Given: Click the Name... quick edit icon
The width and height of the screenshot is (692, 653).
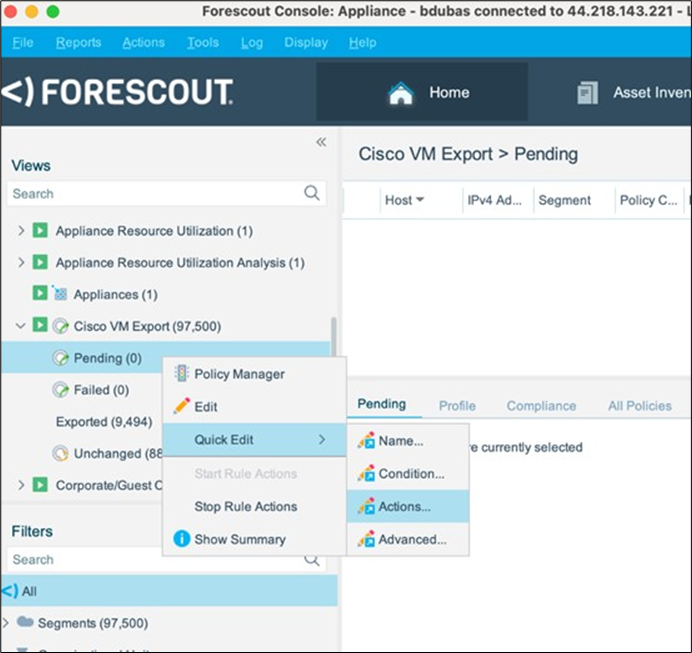Looking at the screenshot, I should tap(366, 440).
